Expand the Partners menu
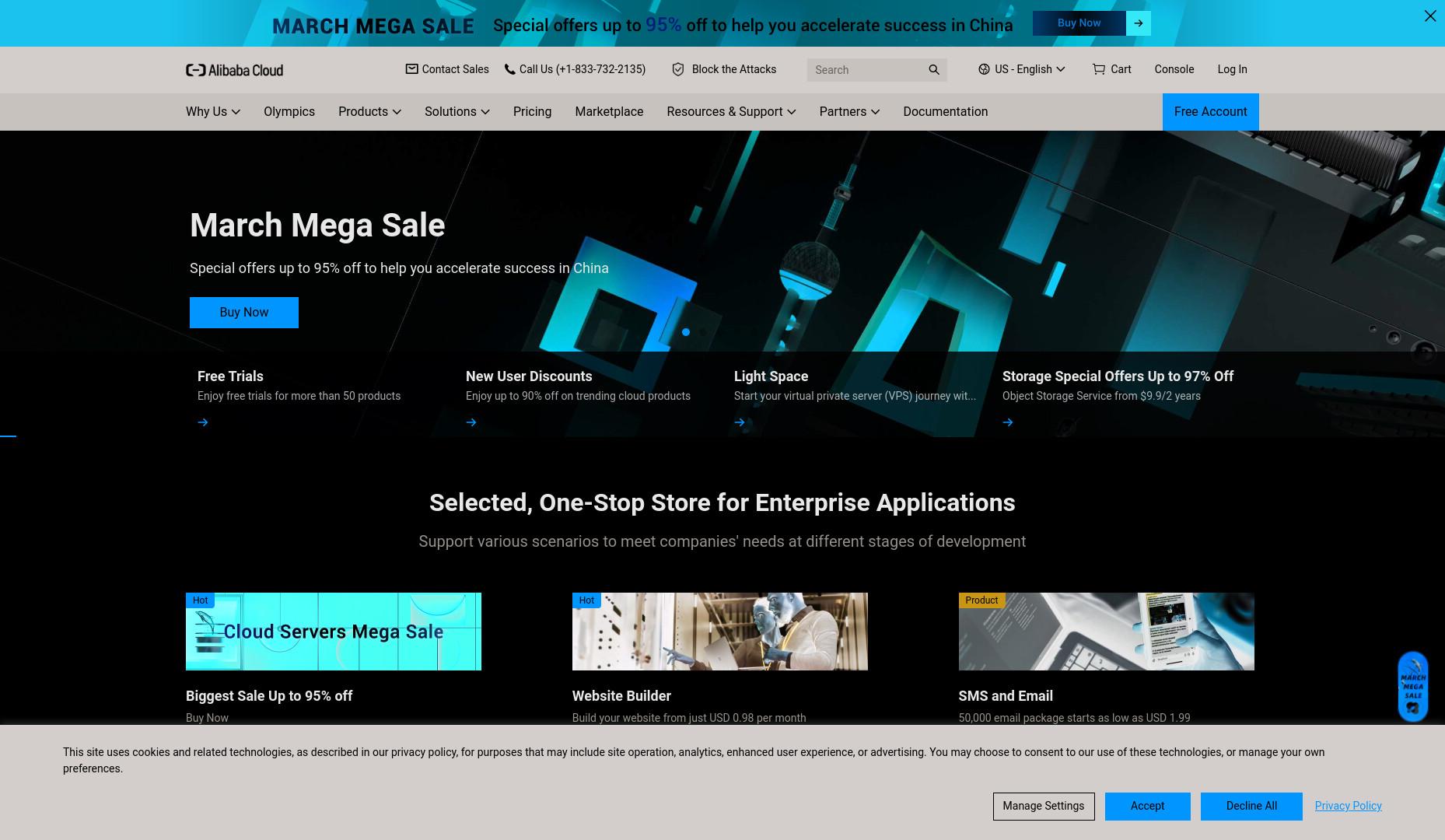The height and width of the screenshot is (840, 1445). [x=849, y=112]
